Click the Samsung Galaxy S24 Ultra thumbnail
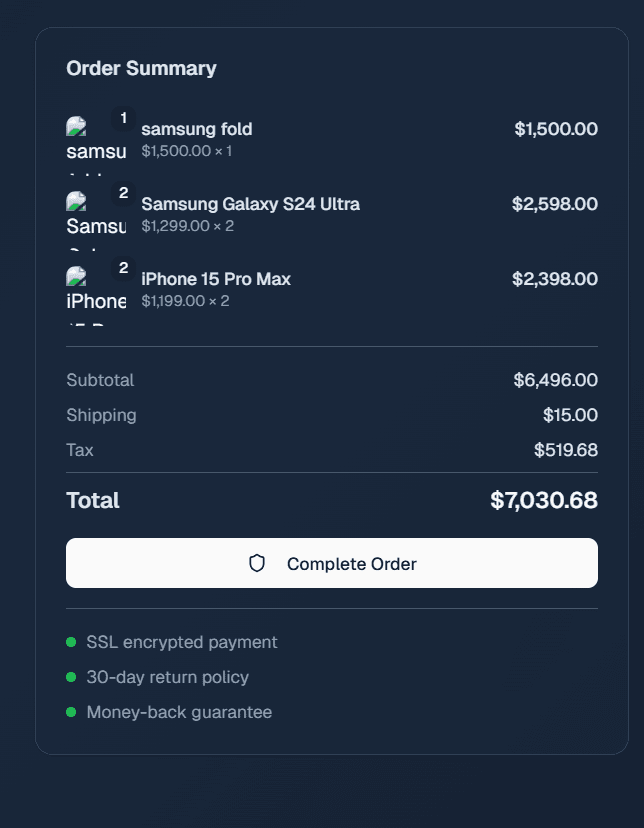Screen dimensions: 644x828 click(x=96, y=219)
